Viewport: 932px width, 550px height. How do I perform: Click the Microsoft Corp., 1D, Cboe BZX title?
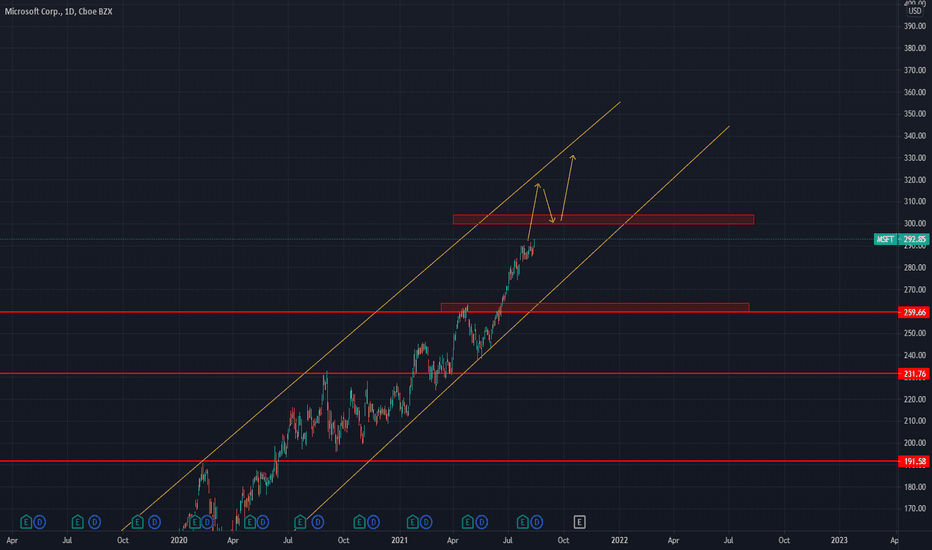(58, 11)
